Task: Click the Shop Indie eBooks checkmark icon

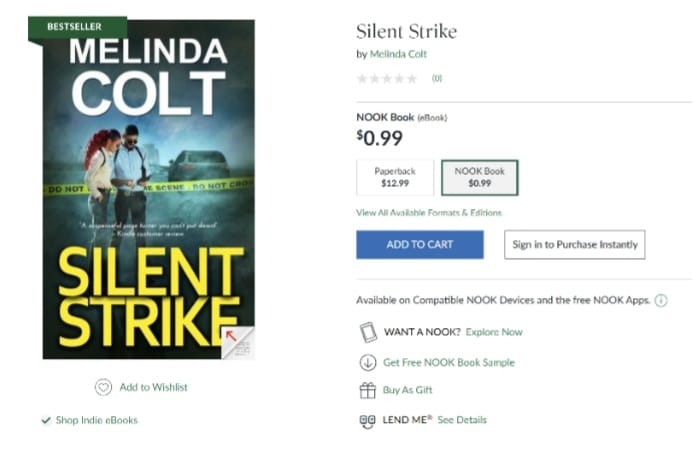Action: tap(46, 420)
